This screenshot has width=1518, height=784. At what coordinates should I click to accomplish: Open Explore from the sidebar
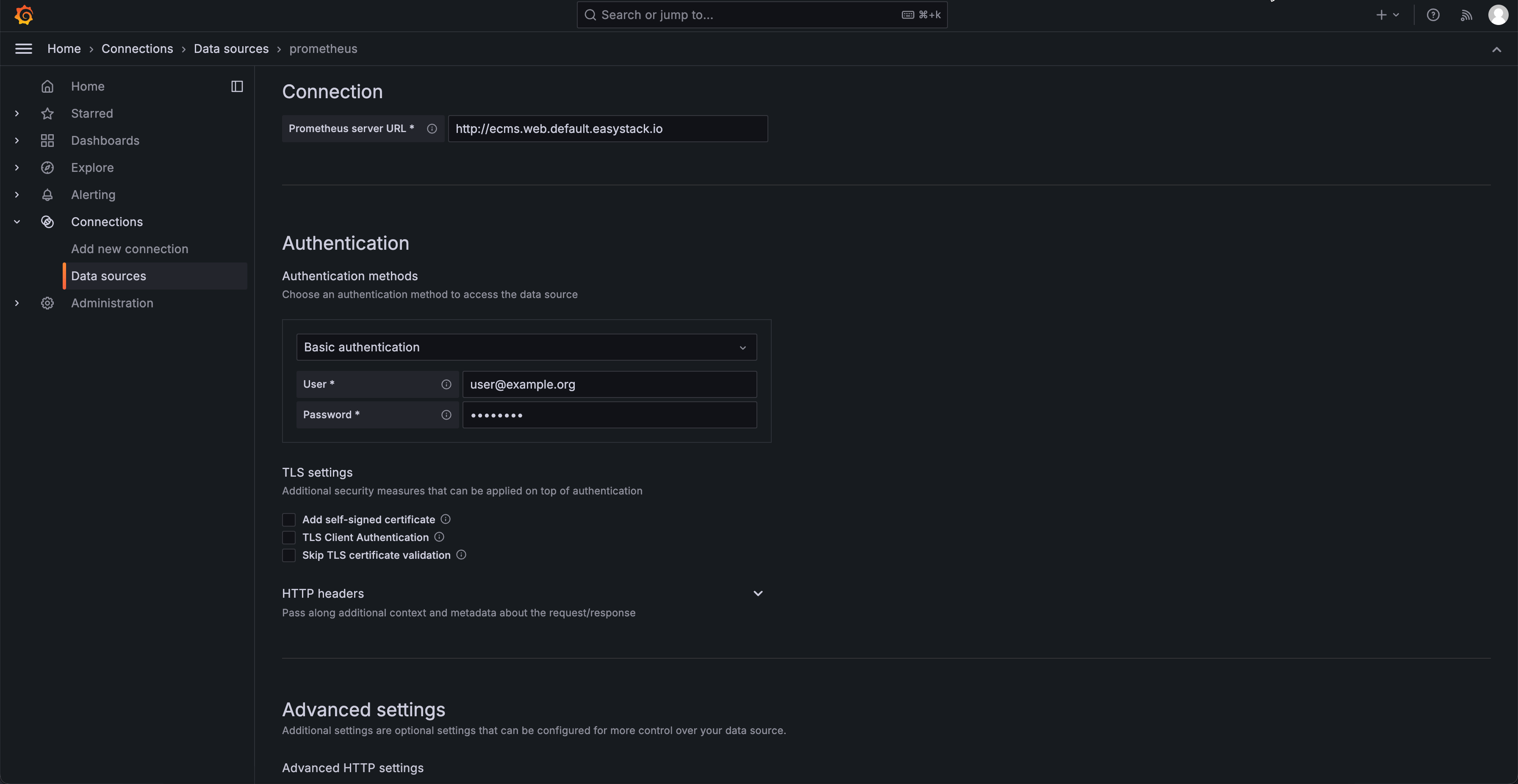92,168
